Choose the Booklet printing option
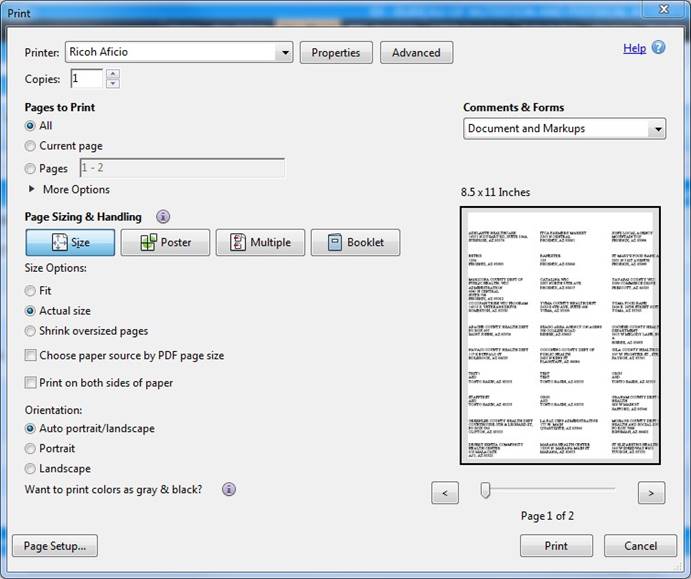This screenshot has width=691, height=579. [x=355, y=242]
